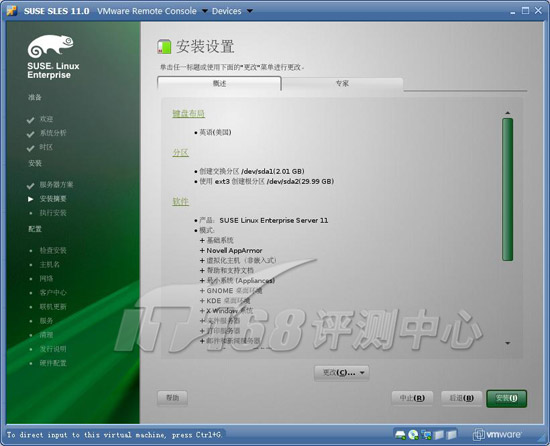Click the /dev/sda1 swap partition line
This screenshot has height=446, width=550.
(251, 171)
